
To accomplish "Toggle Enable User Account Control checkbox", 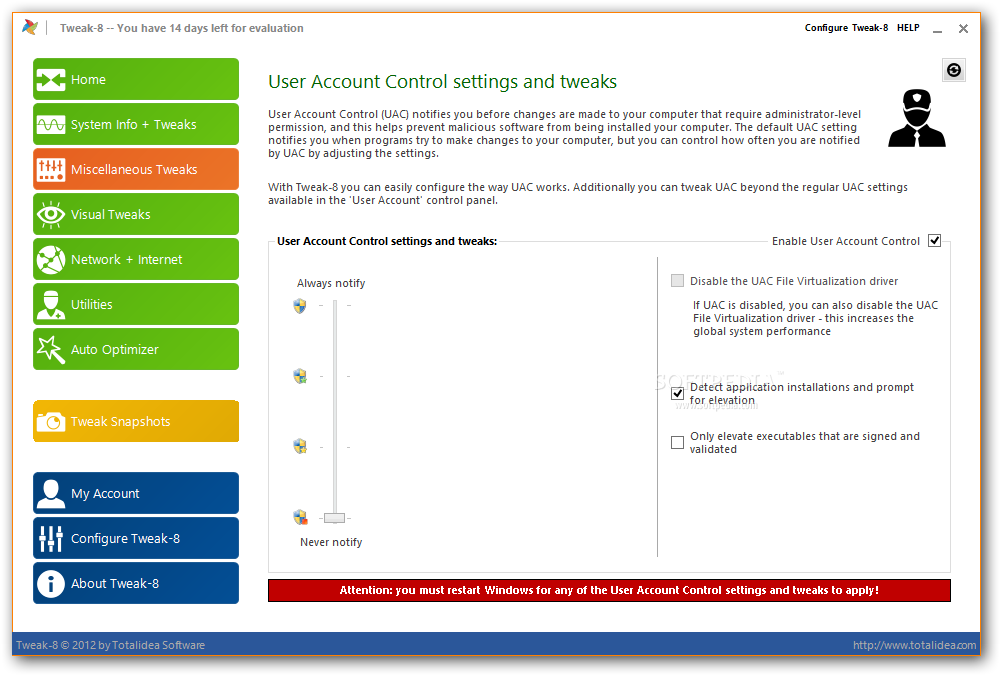I will [x=935, y=241].
